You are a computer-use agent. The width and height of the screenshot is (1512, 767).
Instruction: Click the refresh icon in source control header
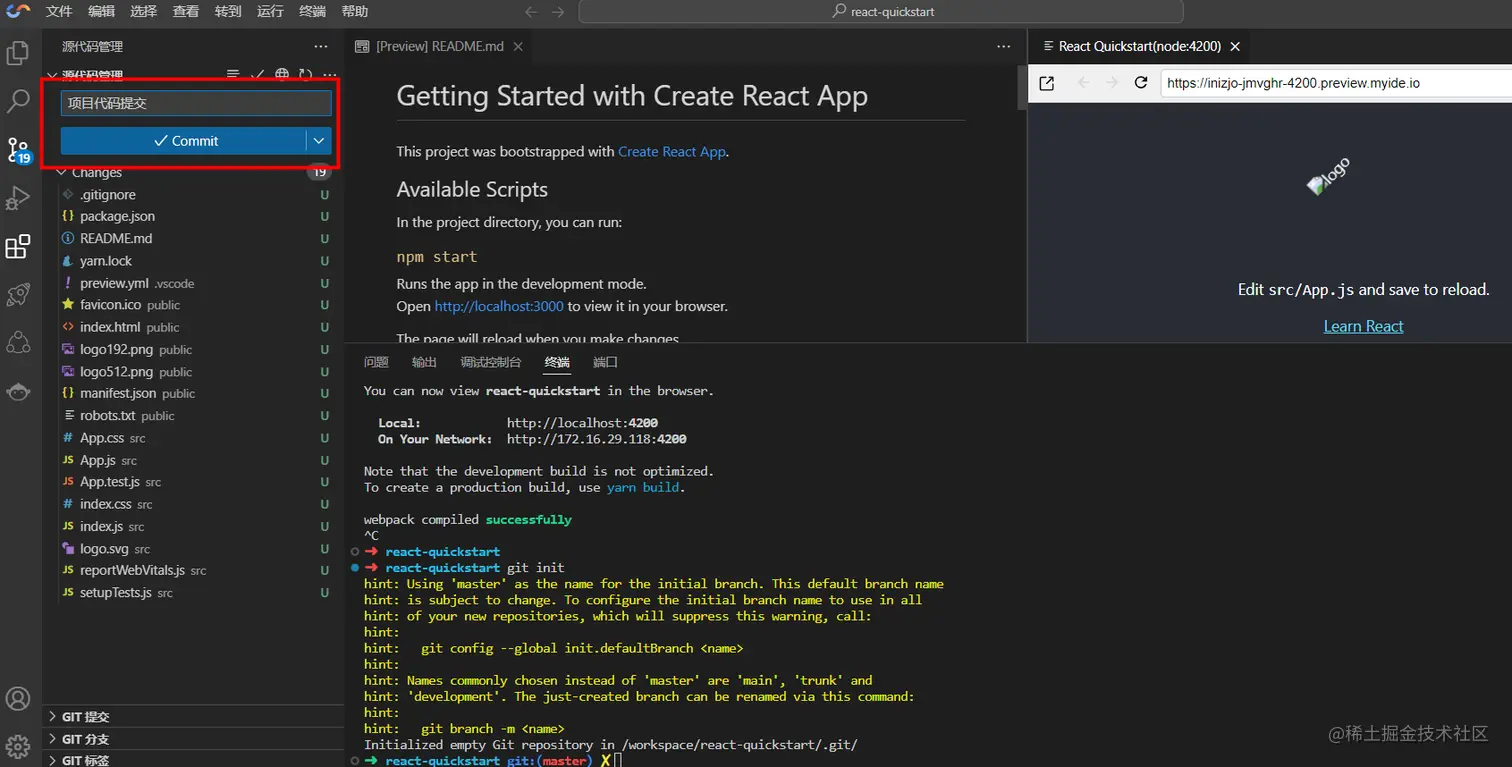point(305,75)
